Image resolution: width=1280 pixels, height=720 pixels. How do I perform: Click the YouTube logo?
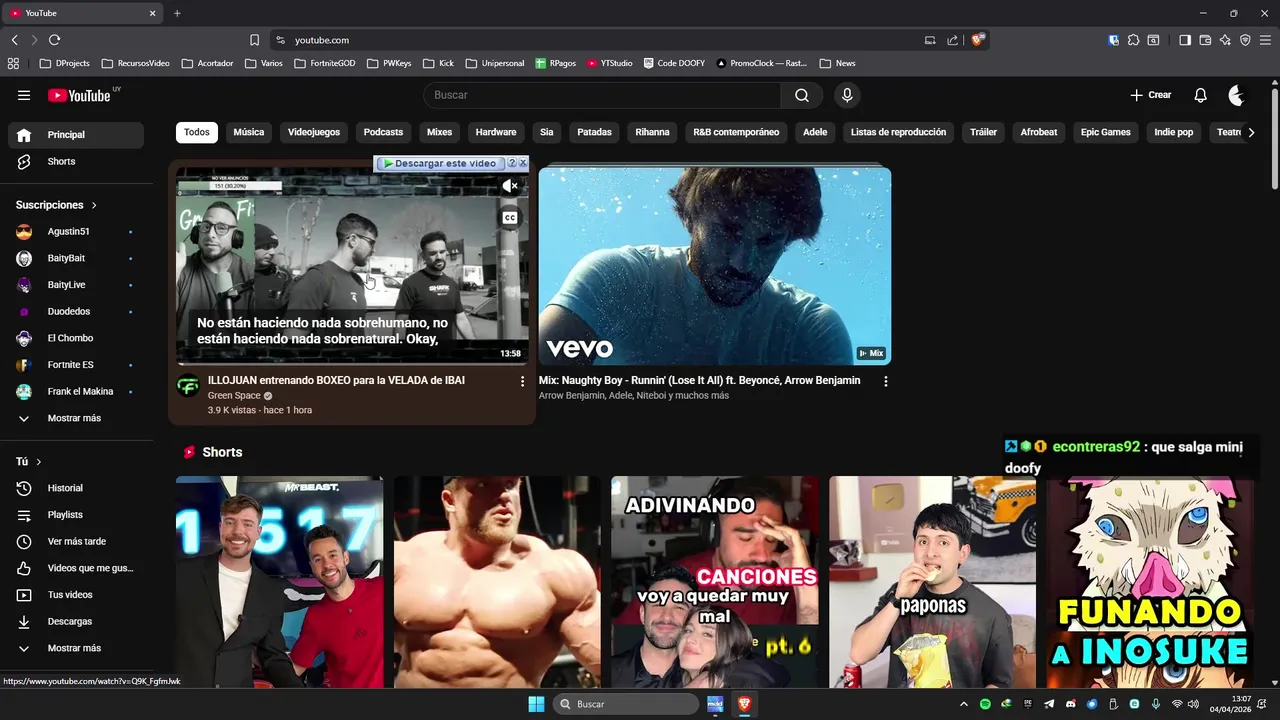point(79,95)
